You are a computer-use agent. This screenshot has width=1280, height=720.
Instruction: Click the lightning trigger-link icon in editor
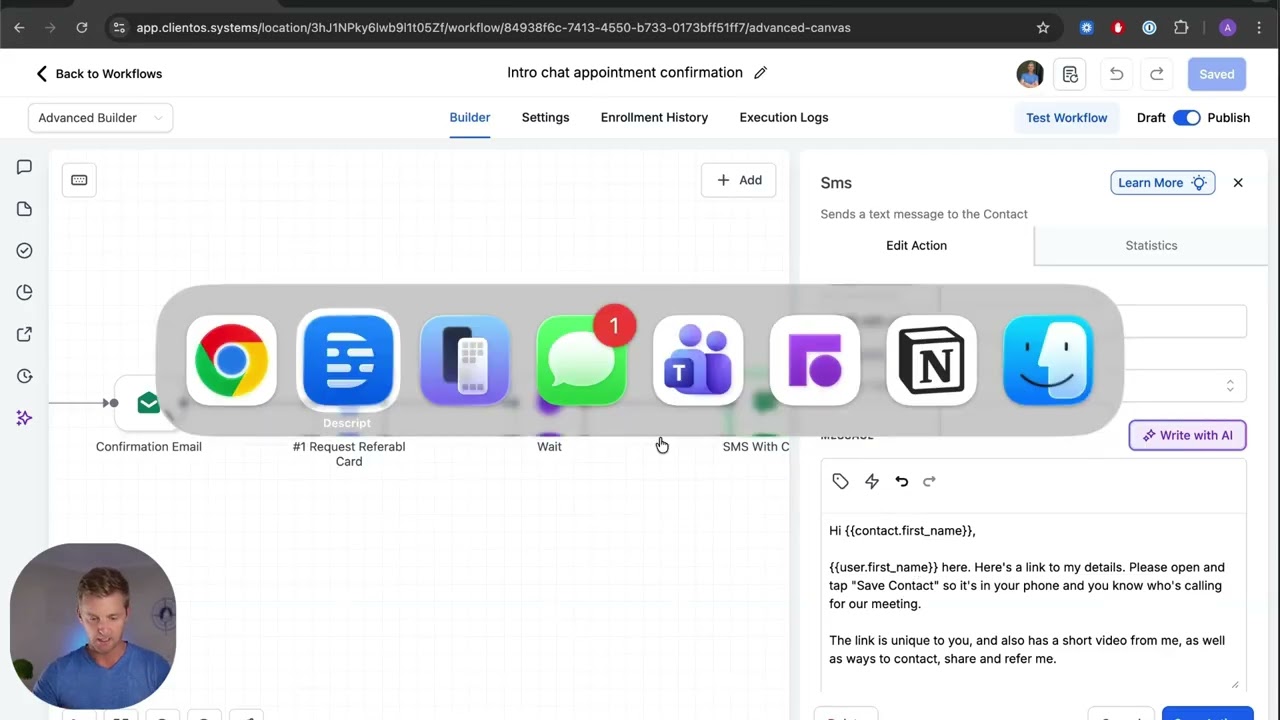pos(872,482)
